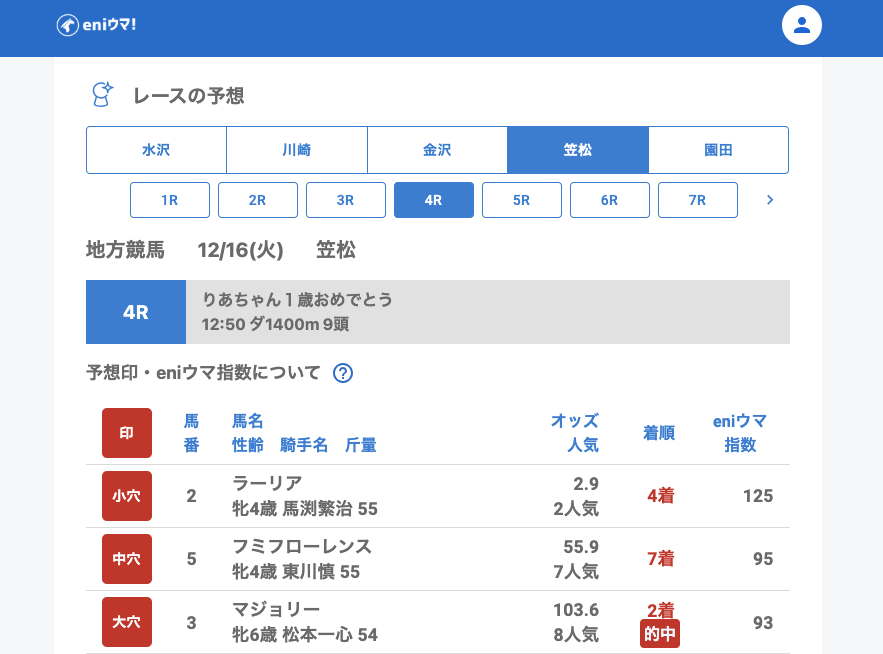Screen dimensions: 883x654
Task: Switch to the 金沢 racecourse tab
Action: pos(437,150)
